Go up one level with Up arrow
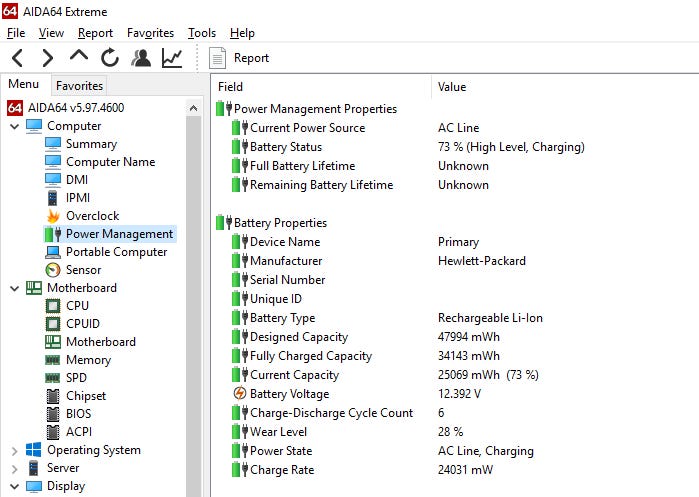 pos(78,57)
